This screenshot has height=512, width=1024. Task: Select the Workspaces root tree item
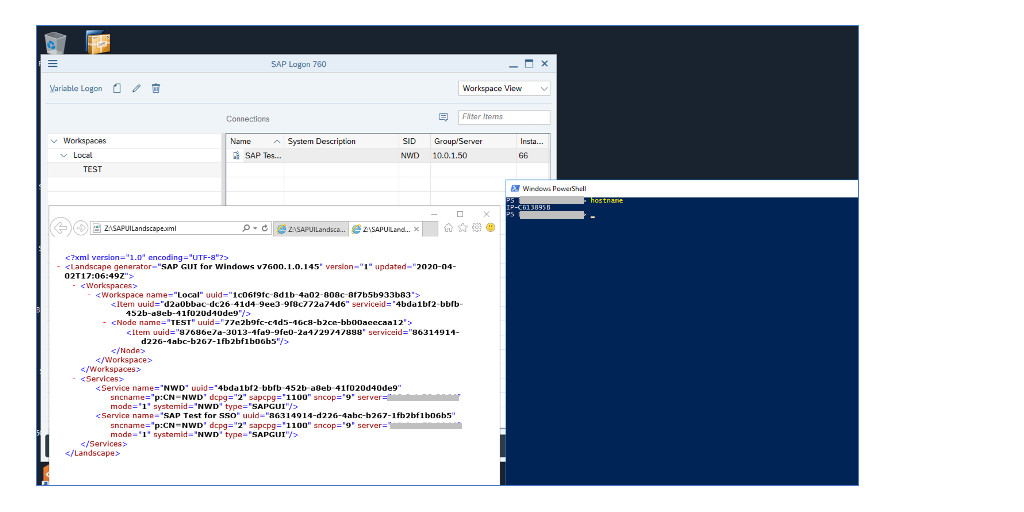click(84, 140)
